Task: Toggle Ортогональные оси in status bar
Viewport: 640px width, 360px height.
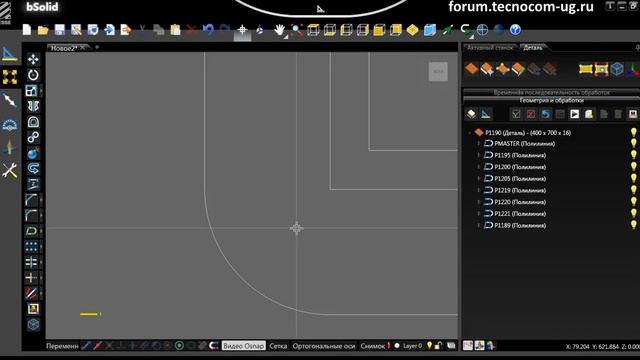Action: [324, 346]
